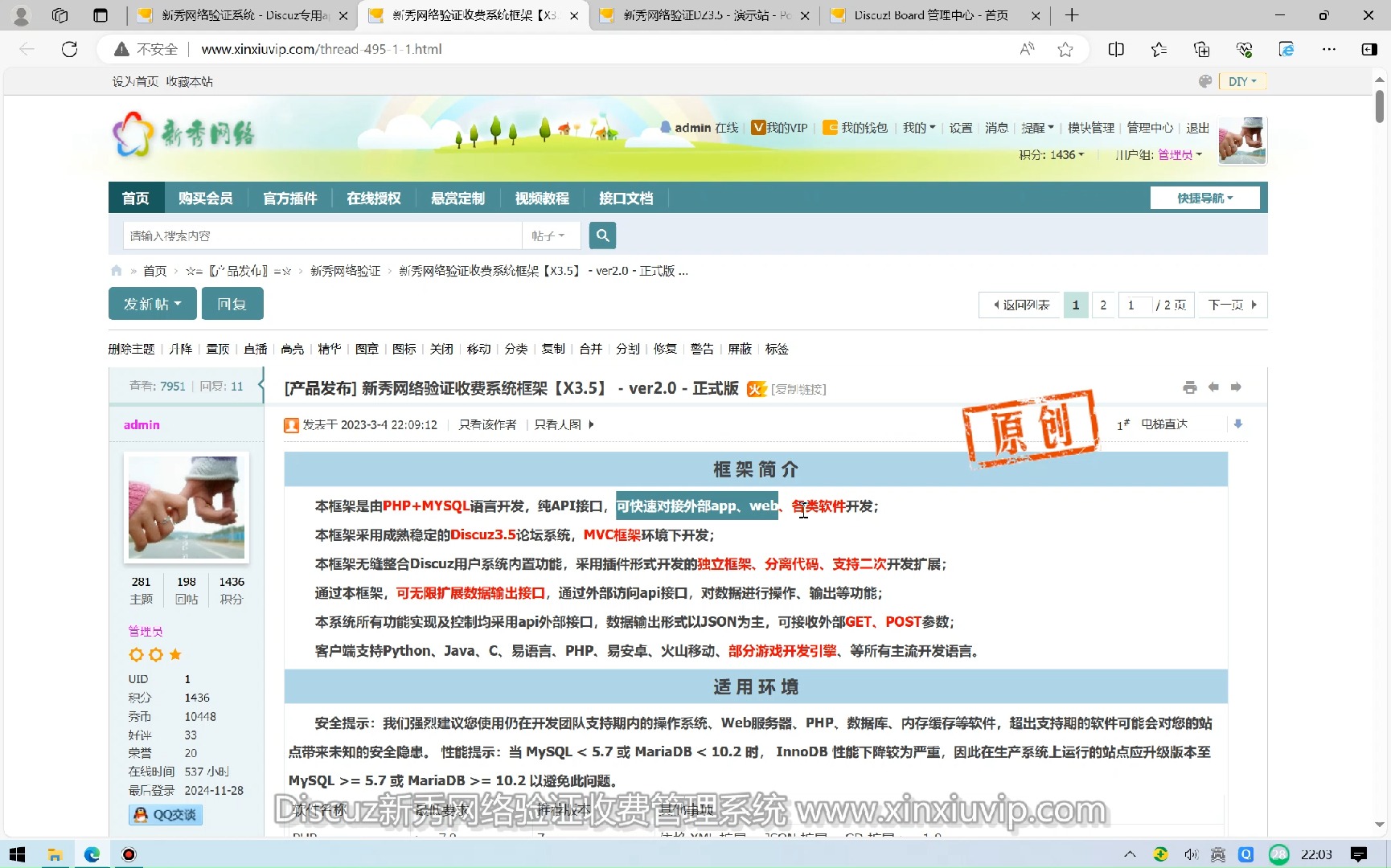
Task: Click the forum search input field
Action: click(322, 235)
